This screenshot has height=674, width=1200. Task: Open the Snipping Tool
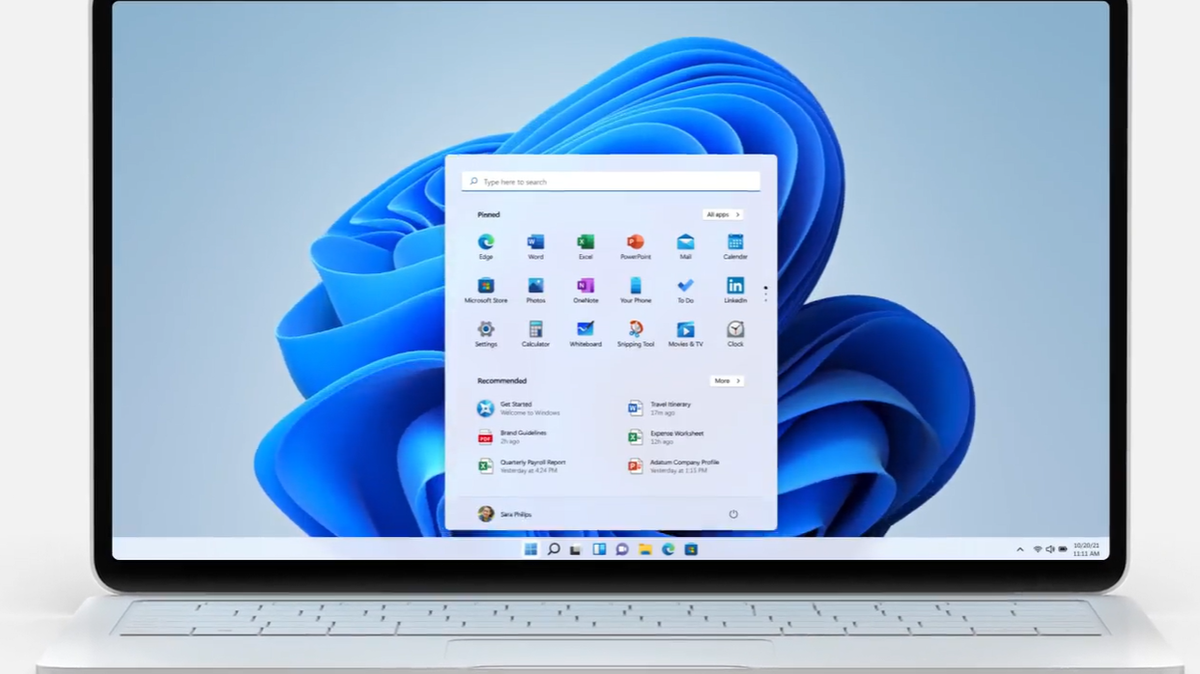point(635,330)
